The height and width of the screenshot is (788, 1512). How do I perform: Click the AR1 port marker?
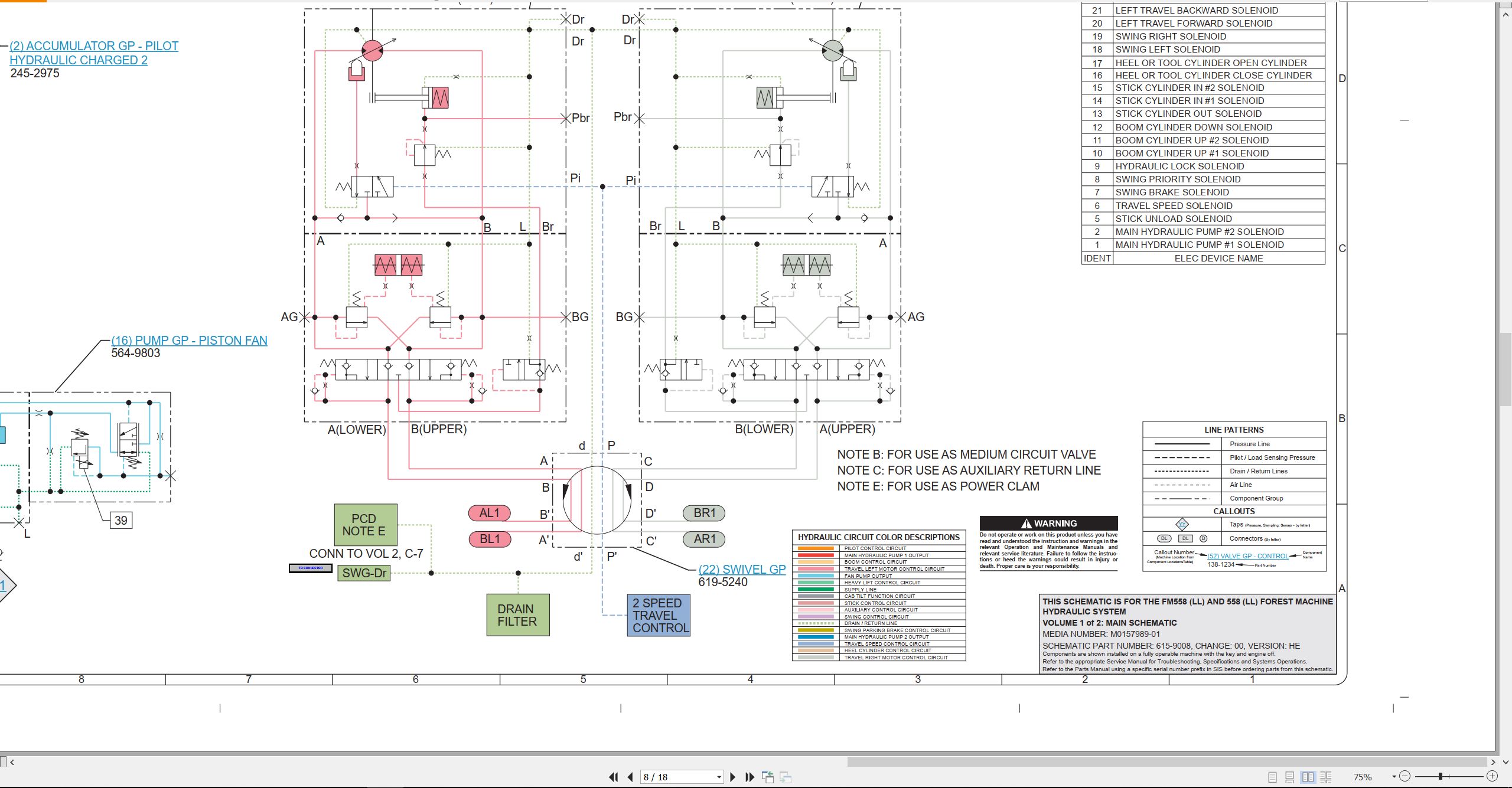point(704,539)
